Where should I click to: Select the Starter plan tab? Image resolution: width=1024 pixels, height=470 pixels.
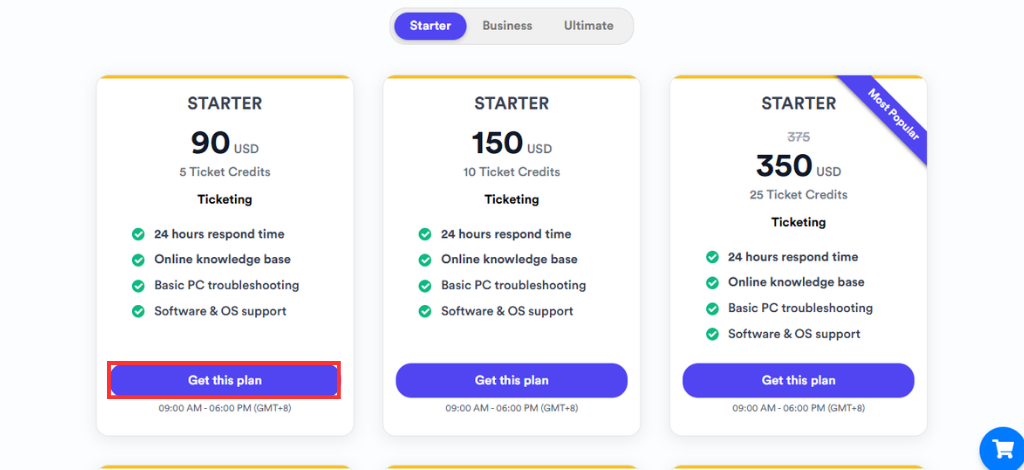[430, 26]
